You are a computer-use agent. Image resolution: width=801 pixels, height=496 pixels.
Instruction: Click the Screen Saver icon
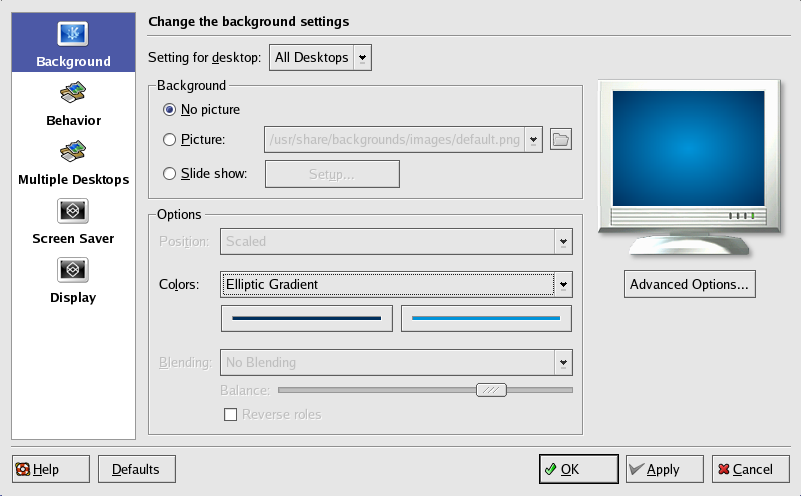click(73, 212)
